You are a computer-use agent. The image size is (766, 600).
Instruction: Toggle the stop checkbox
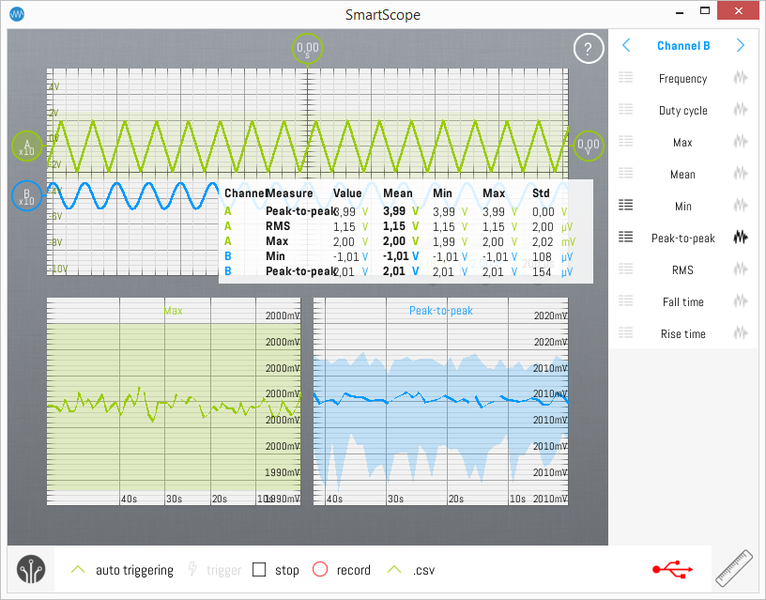point(259,570)
